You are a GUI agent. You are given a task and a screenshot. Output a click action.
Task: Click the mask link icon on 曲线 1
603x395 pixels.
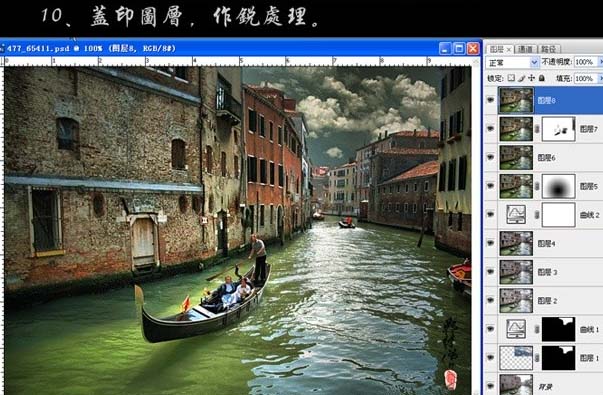[x=537, y=329]
